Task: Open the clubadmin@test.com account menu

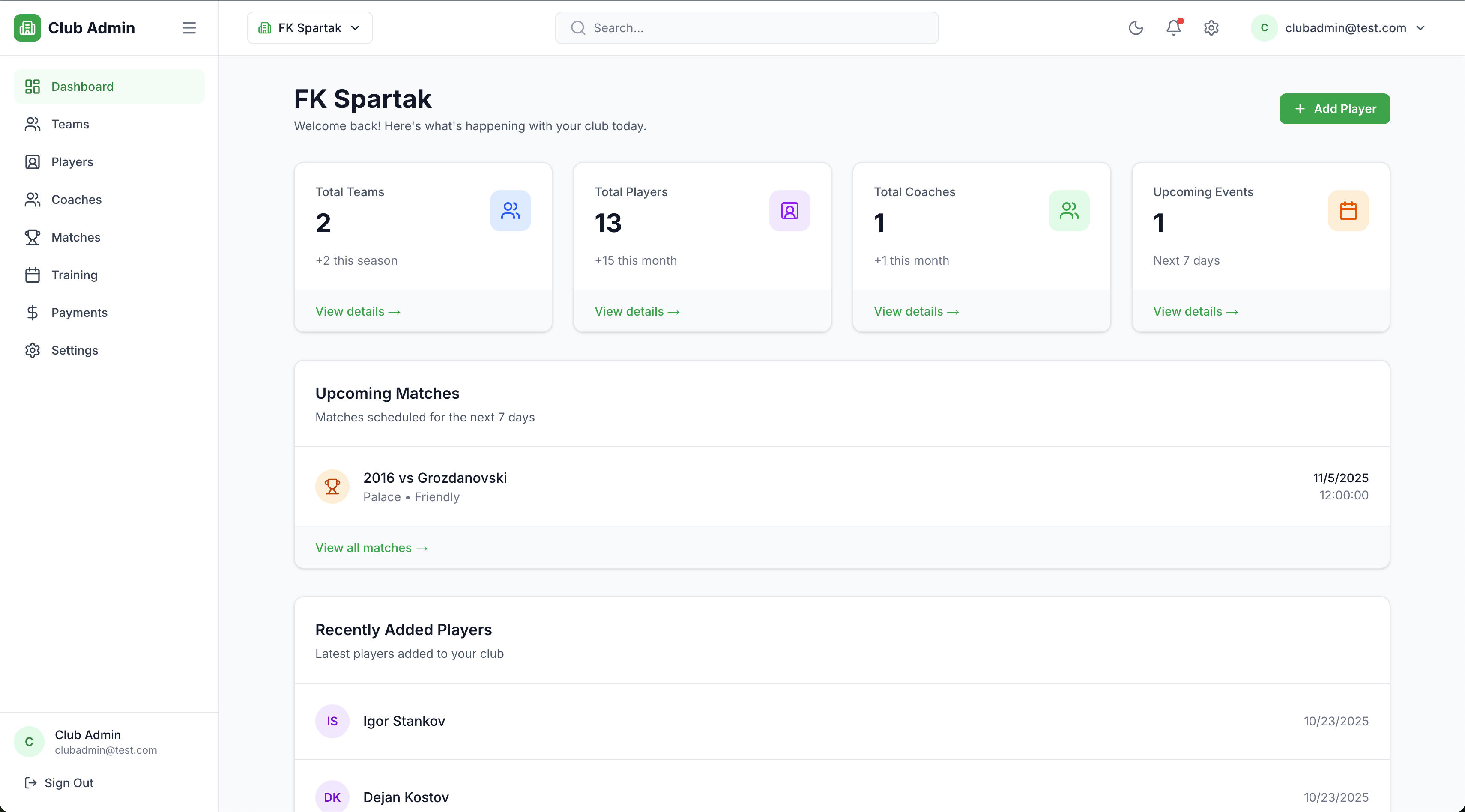Action: click(x=1345, y=28)
